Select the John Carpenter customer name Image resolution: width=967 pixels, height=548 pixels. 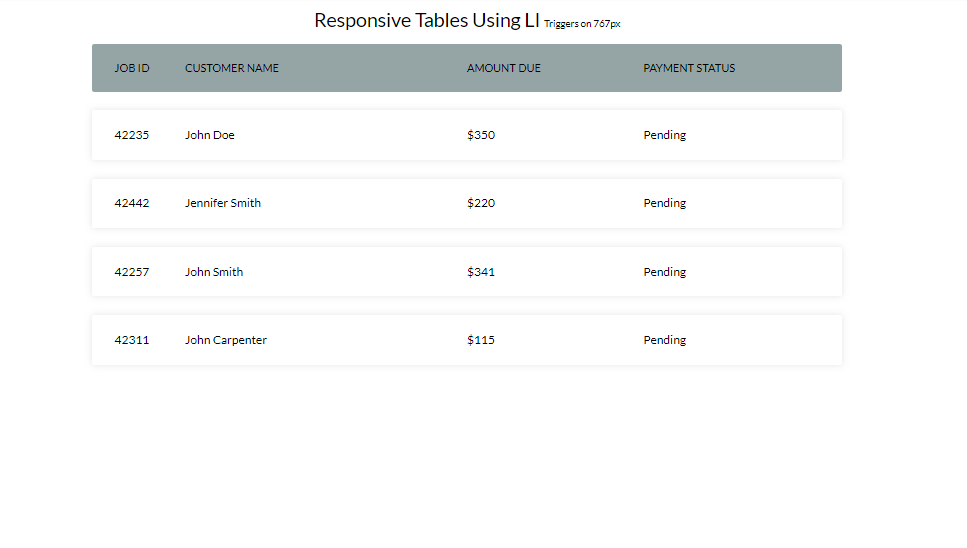pyautogui.click(x=226, y=340)
